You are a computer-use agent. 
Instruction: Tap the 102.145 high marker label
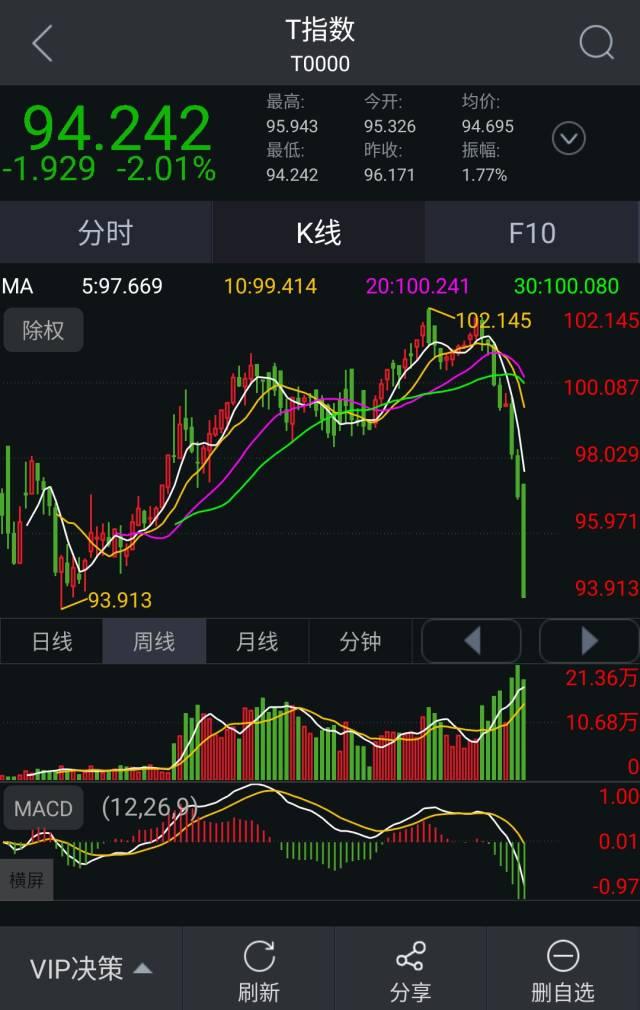493,320
